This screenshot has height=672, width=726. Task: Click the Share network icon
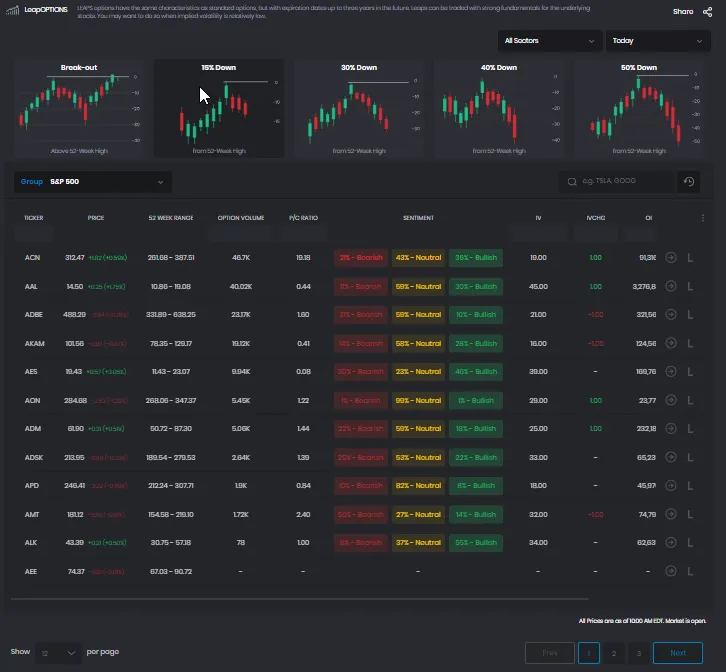coord(707,12)
